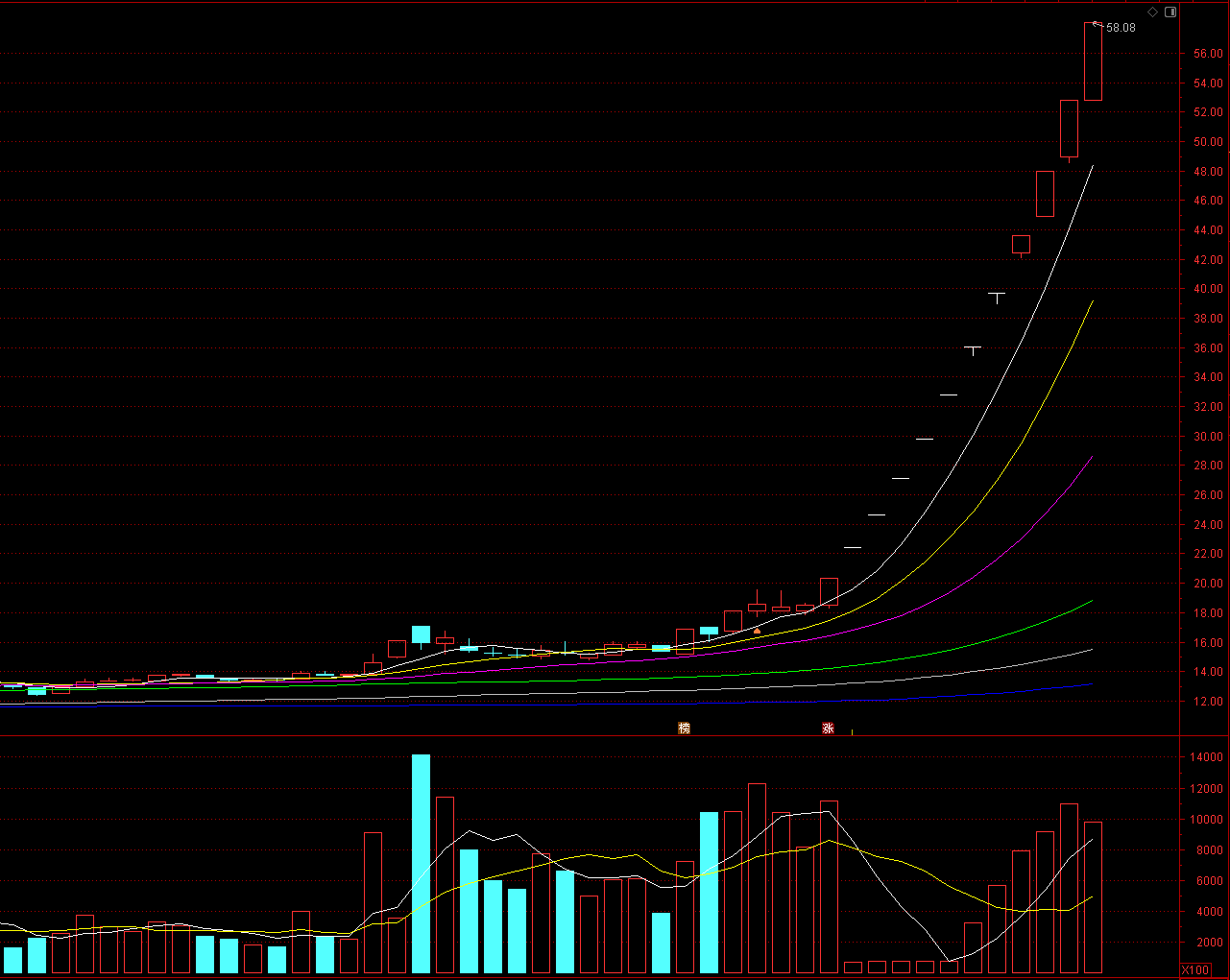Click the 20.00 price axis label

tap(1208, 584)
